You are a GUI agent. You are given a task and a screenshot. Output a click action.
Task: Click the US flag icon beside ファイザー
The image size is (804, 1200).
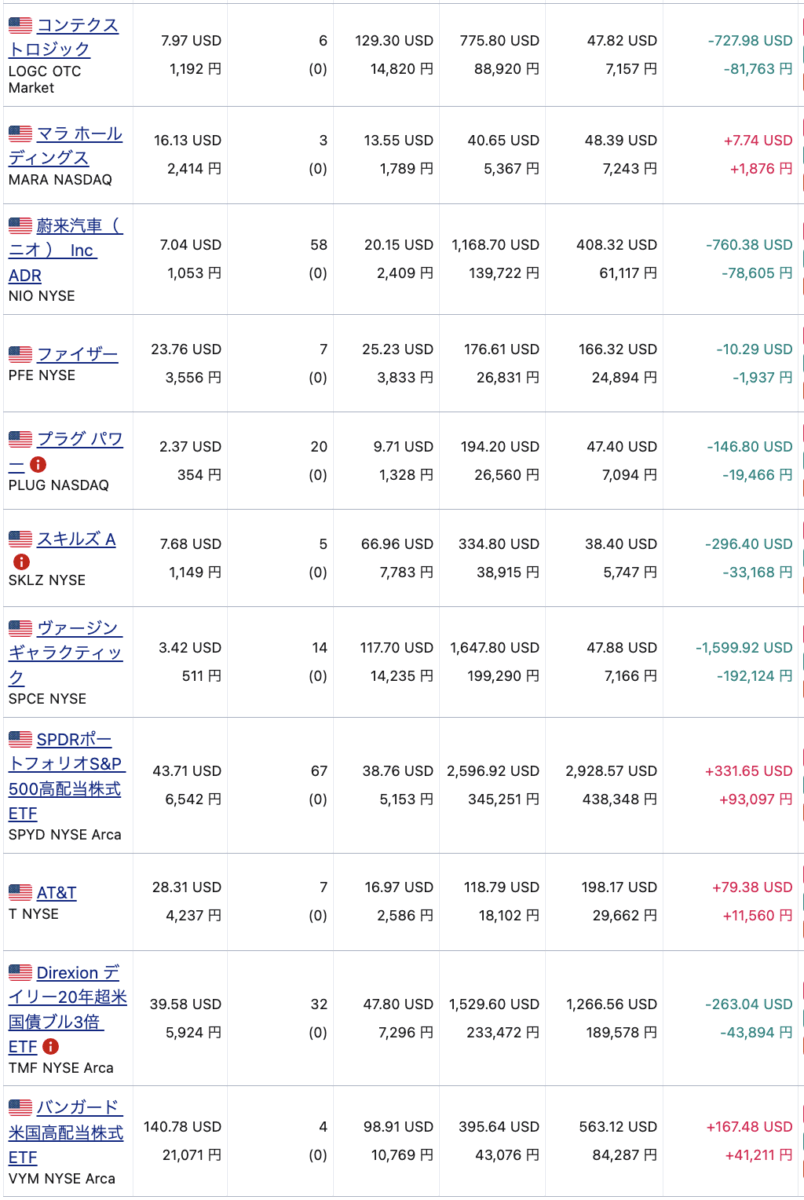20,354
